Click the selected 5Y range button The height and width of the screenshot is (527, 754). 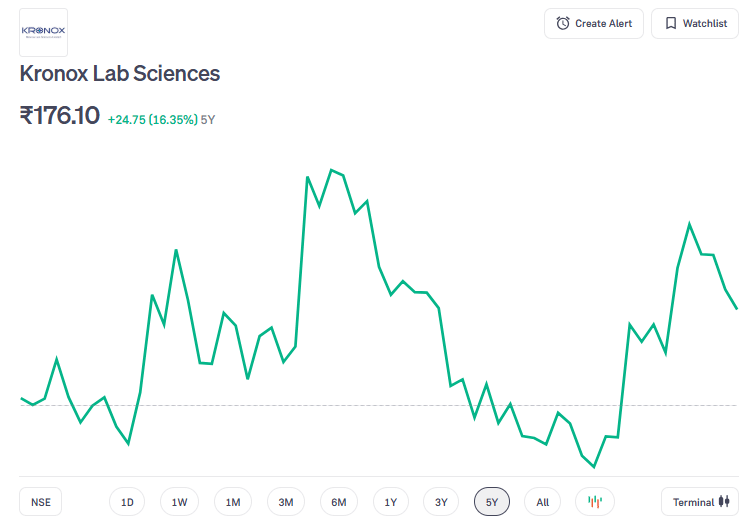pyautogui.click(x=492, y=502)
